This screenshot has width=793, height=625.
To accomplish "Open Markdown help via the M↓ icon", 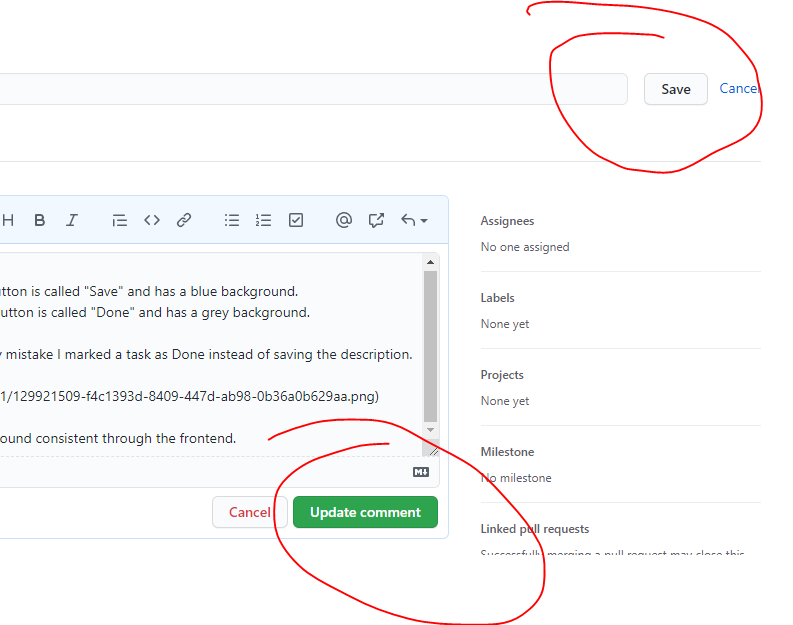I will coord(421,472).
